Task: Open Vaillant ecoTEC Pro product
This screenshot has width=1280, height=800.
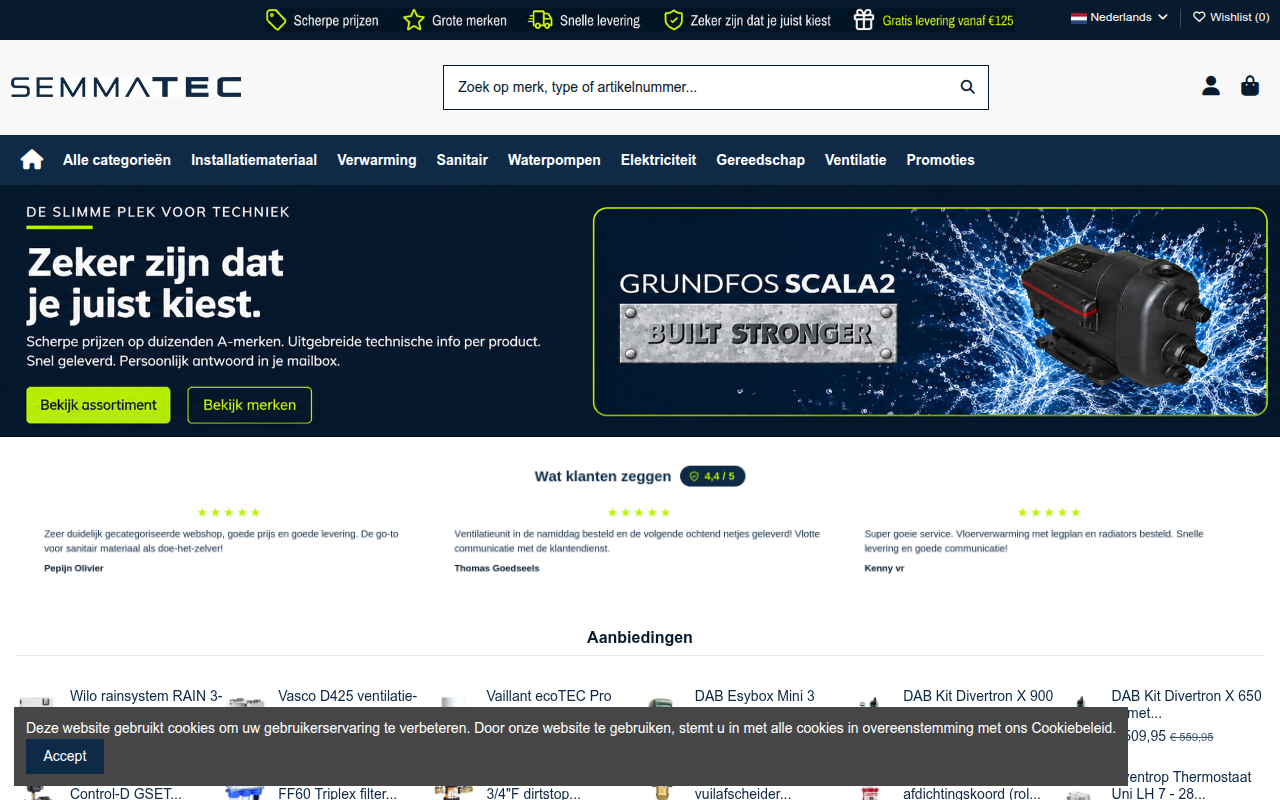Action: pos(549,696)
